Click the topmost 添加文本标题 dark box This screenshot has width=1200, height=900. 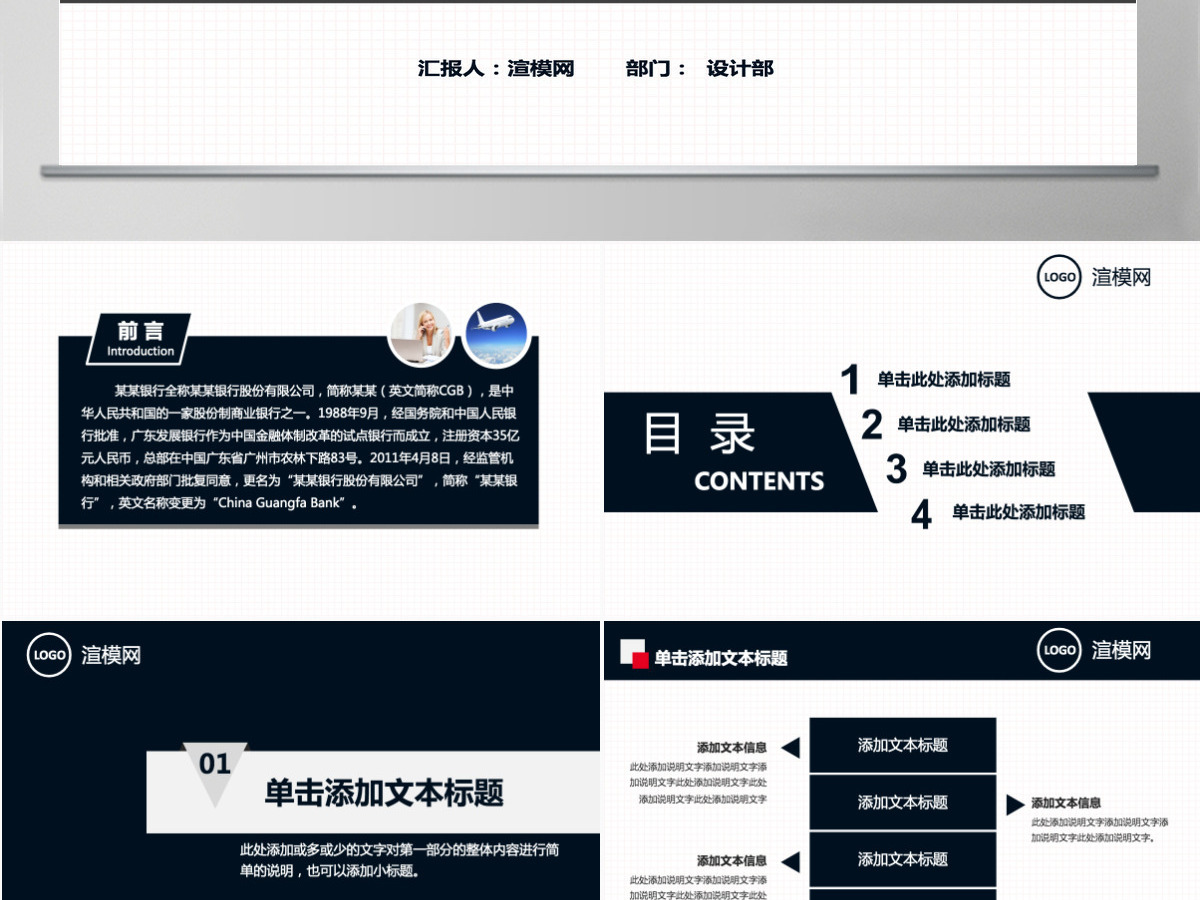point(903,745)
